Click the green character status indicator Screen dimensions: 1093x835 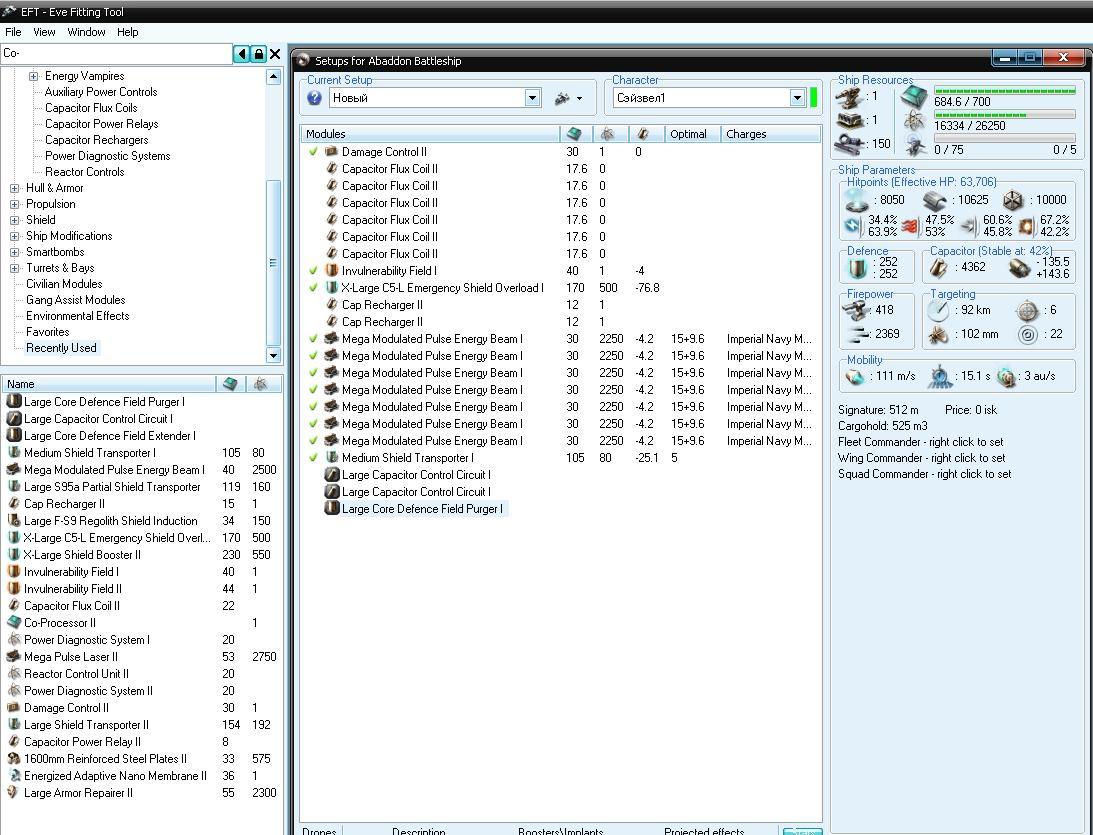813,98
